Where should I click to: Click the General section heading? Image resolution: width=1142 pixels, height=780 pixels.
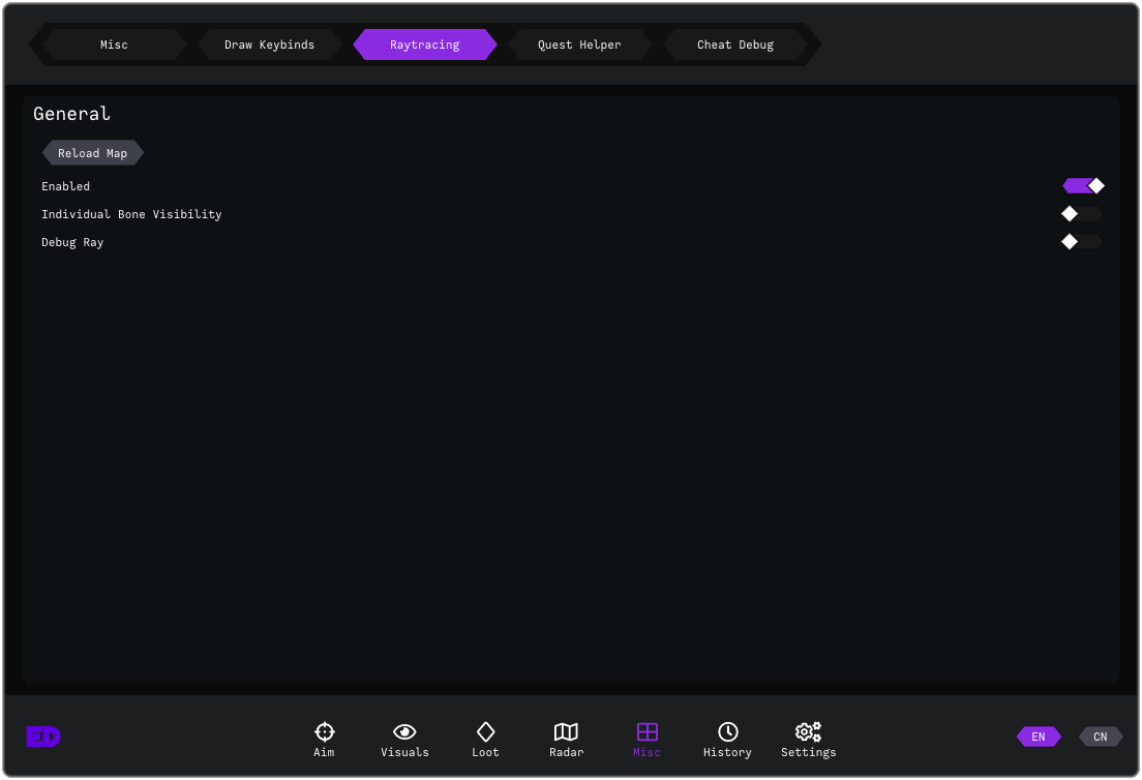[72, 114]
